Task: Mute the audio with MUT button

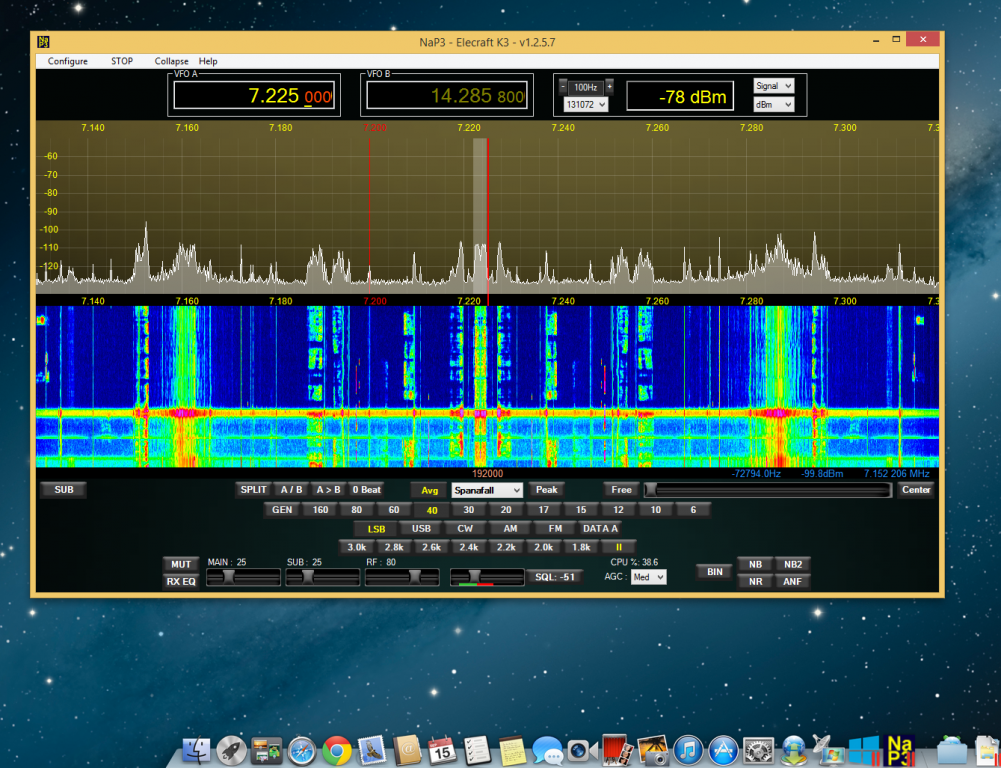Action: click(180, 564)
